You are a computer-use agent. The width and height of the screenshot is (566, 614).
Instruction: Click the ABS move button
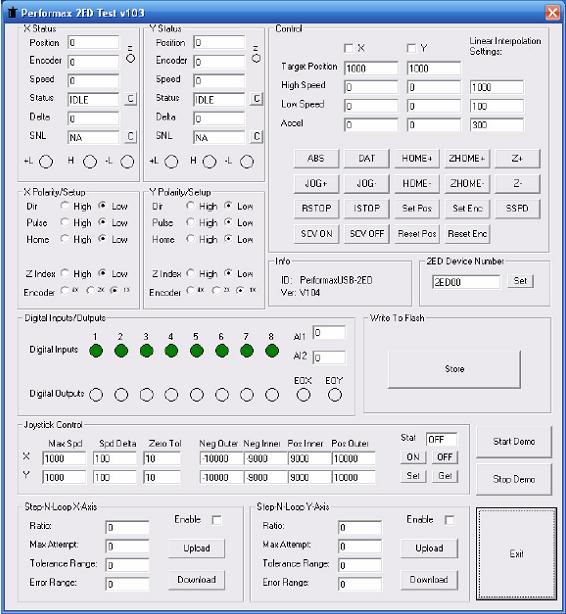(316, 159)
